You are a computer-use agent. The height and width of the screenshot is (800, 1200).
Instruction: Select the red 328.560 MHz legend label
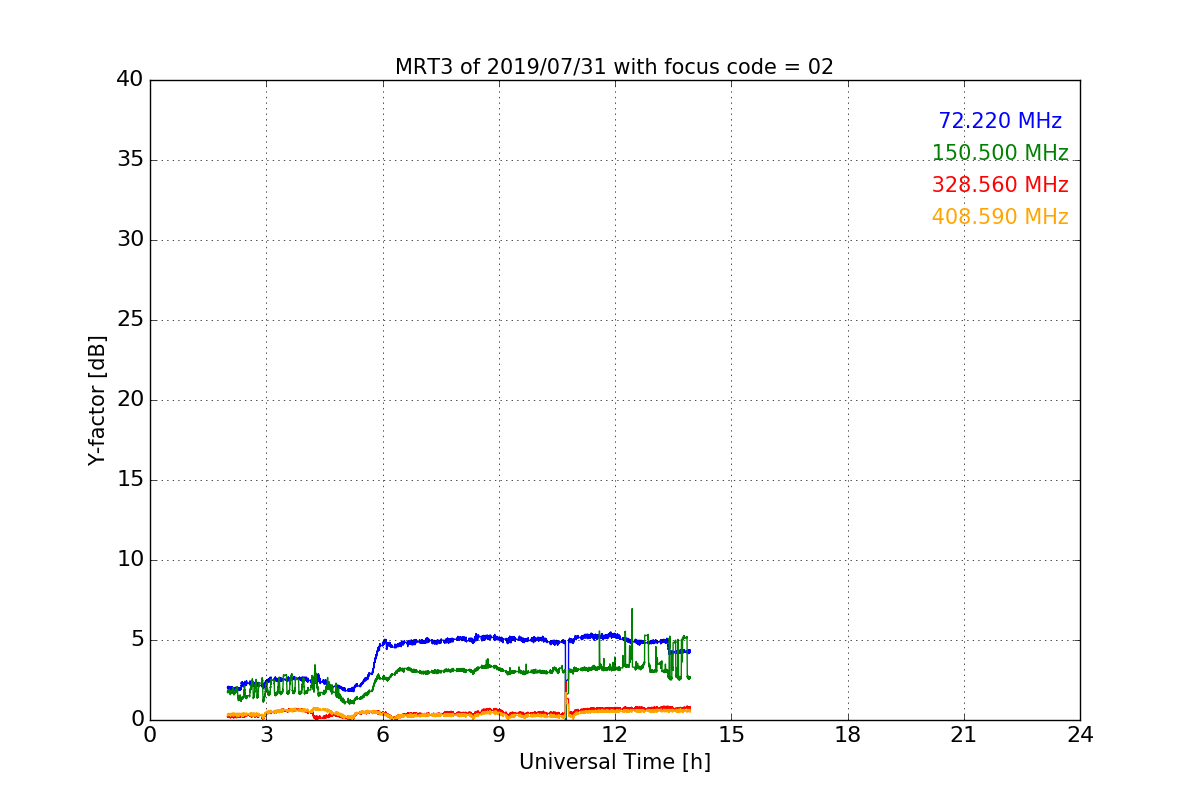[x=1000, y=185]
